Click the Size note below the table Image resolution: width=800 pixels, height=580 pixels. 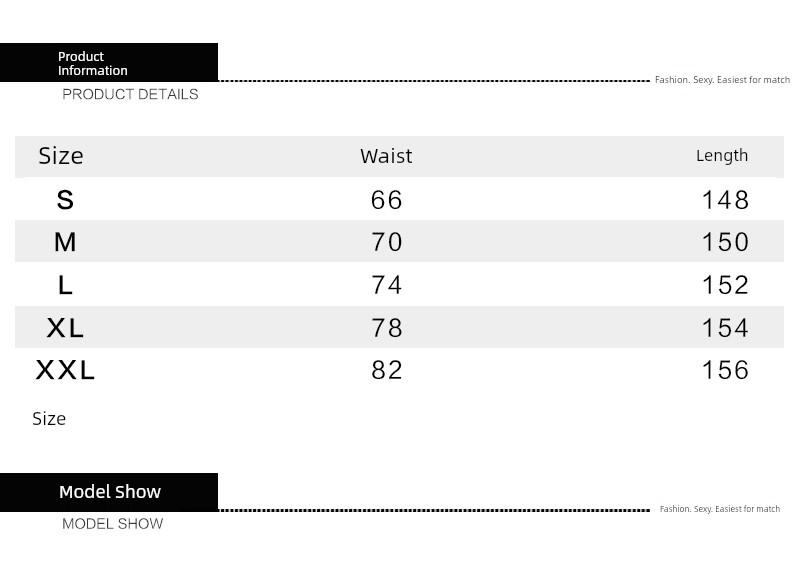click(x=49, y=419)
